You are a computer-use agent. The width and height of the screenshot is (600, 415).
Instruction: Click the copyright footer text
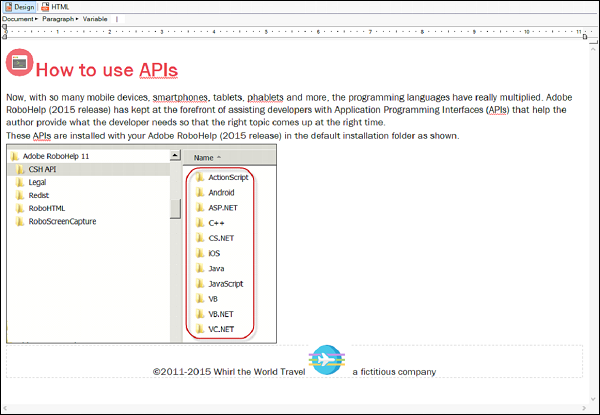(227, 371)
